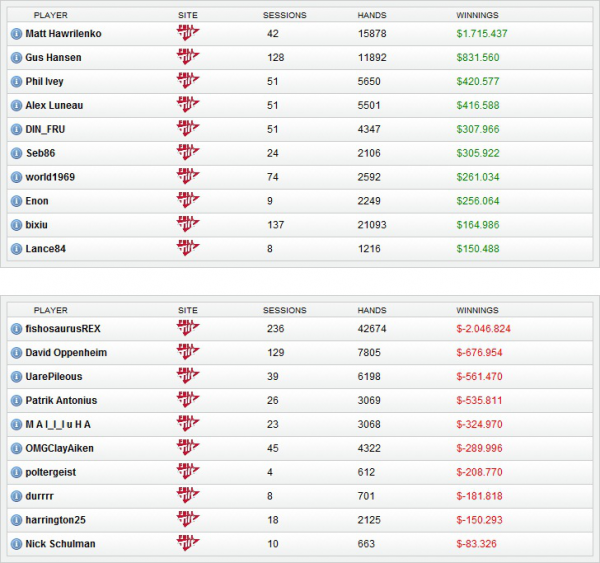Click the info icon beside Matt Hawrilenko
The image size is (600, 563).
(x=16, y=33)
